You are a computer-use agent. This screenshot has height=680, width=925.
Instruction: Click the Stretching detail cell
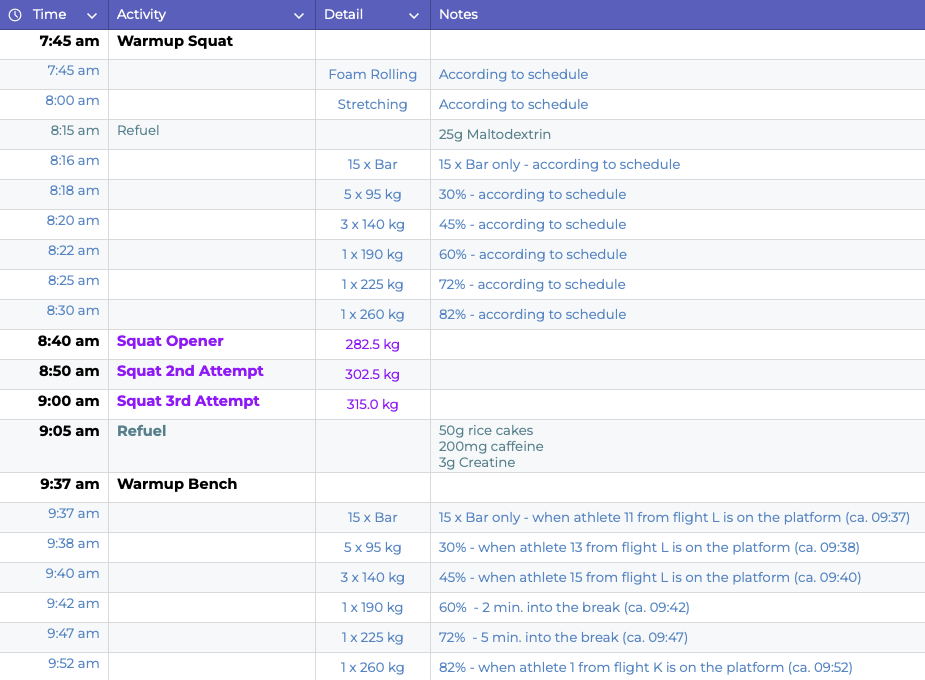[373, 104]
